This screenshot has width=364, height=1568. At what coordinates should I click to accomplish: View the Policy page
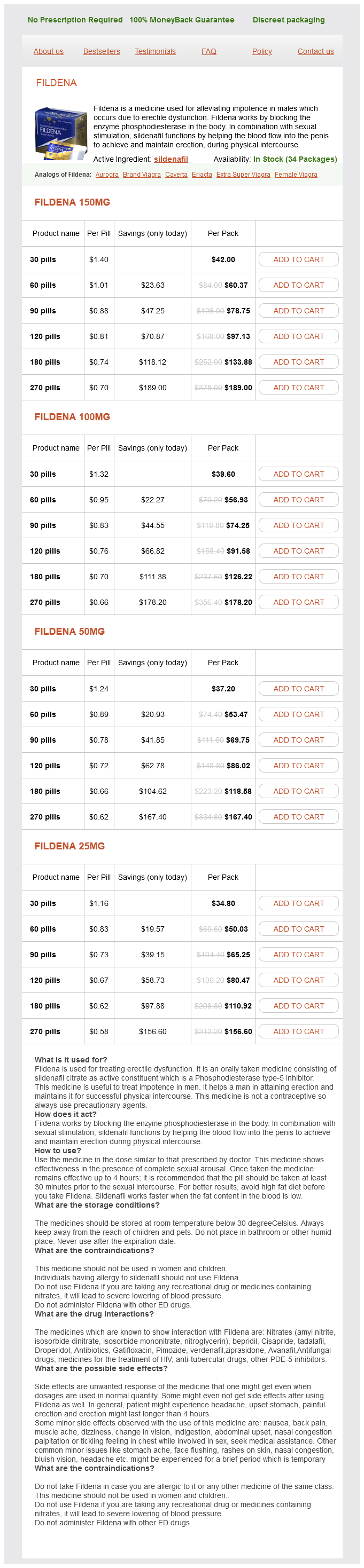tap(261, 52)
